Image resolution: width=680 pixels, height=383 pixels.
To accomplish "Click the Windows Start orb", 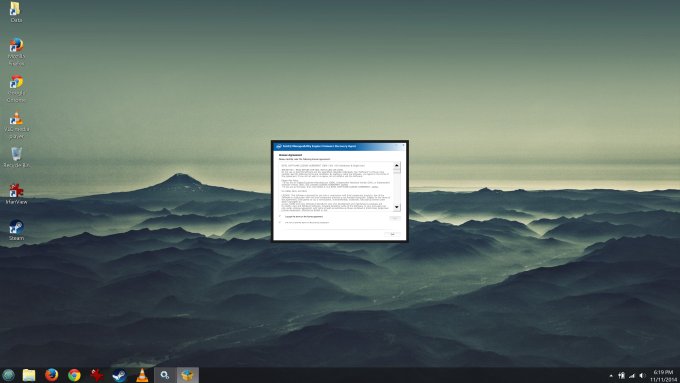I will (8, 375).
